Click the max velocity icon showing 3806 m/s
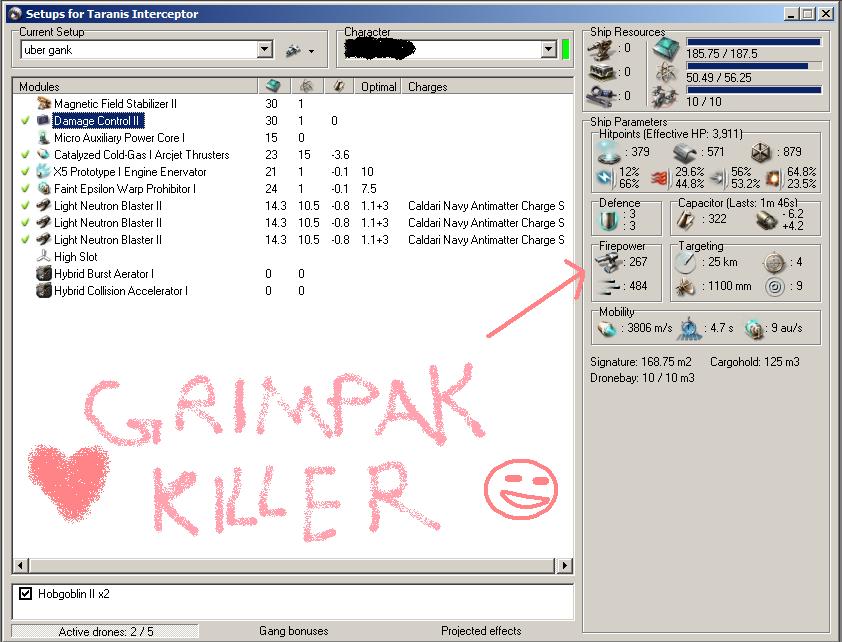This screenshot has width=842, height=642. [607, 328]
